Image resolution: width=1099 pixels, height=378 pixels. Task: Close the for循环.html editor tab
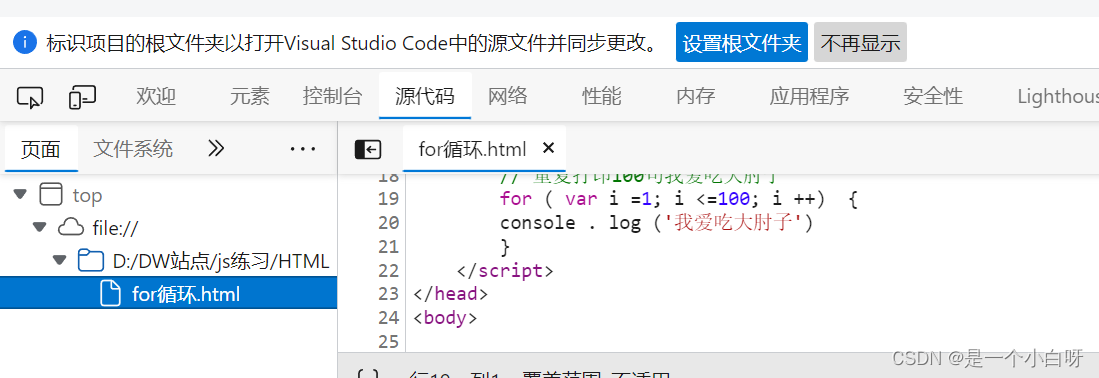coord(549,148)
